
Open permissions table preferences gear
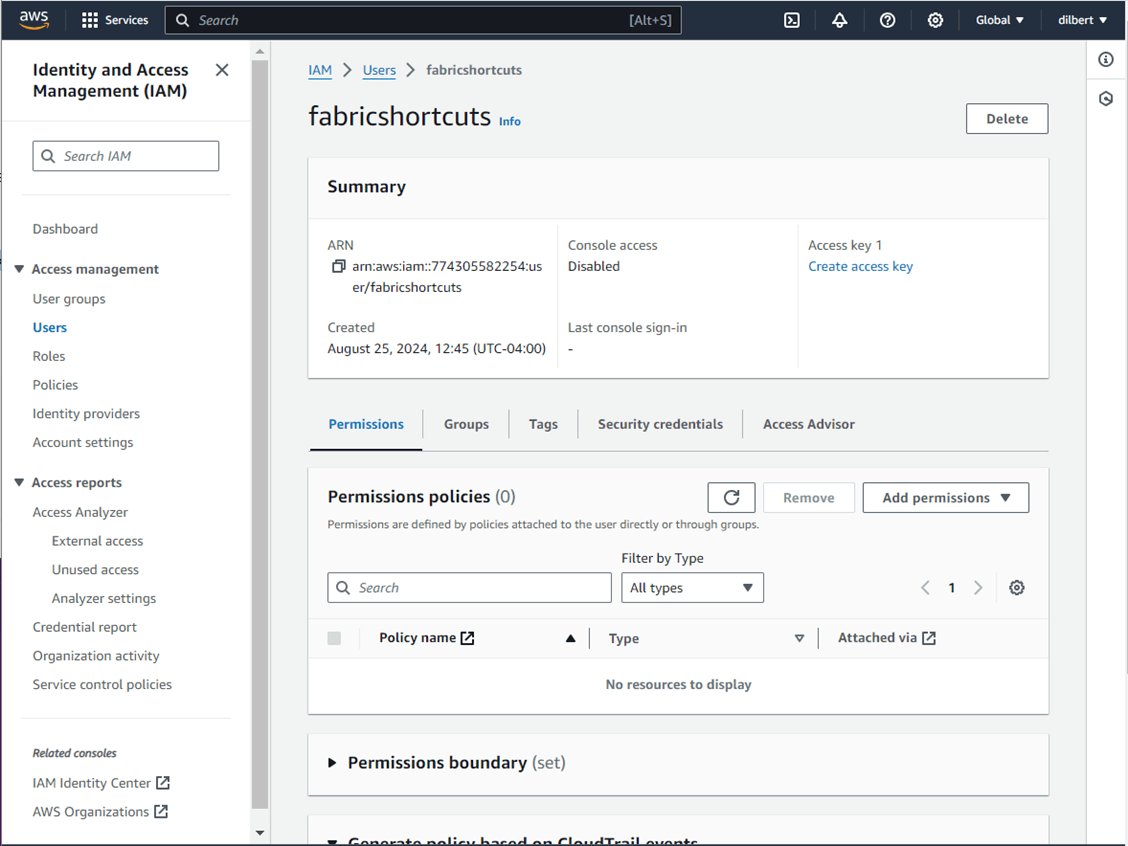pos(1017,588)
